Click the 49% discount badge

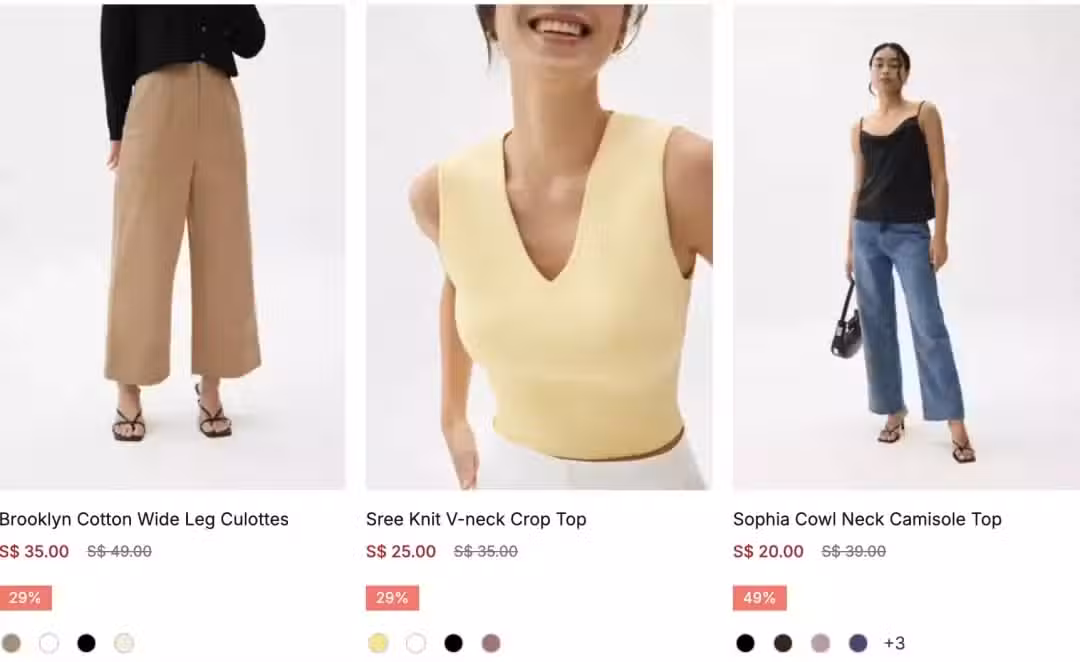click(x=760, y=598)
